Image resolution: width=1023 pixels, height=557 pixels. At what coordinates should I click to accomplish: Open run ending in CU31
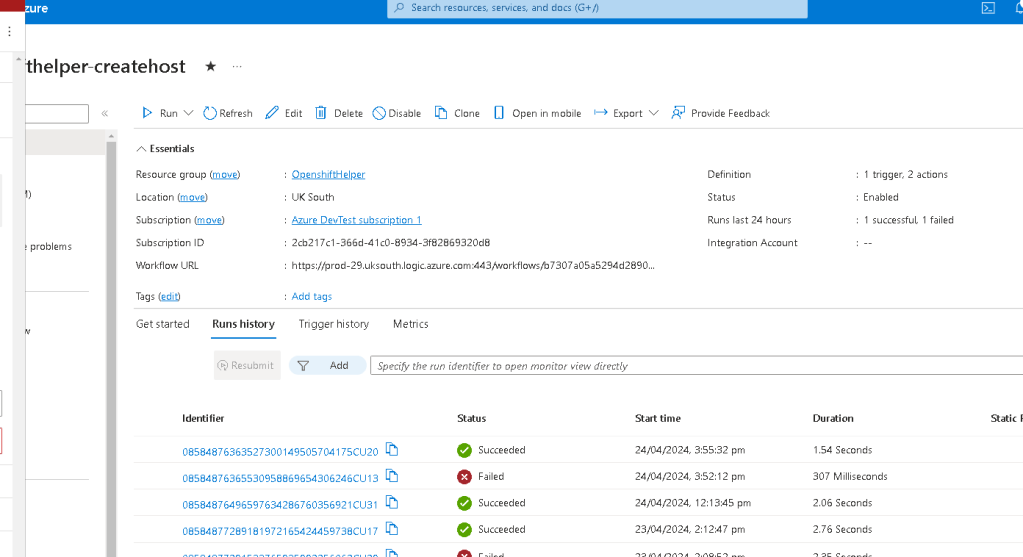pyautogui.click(x=280, y=504)
